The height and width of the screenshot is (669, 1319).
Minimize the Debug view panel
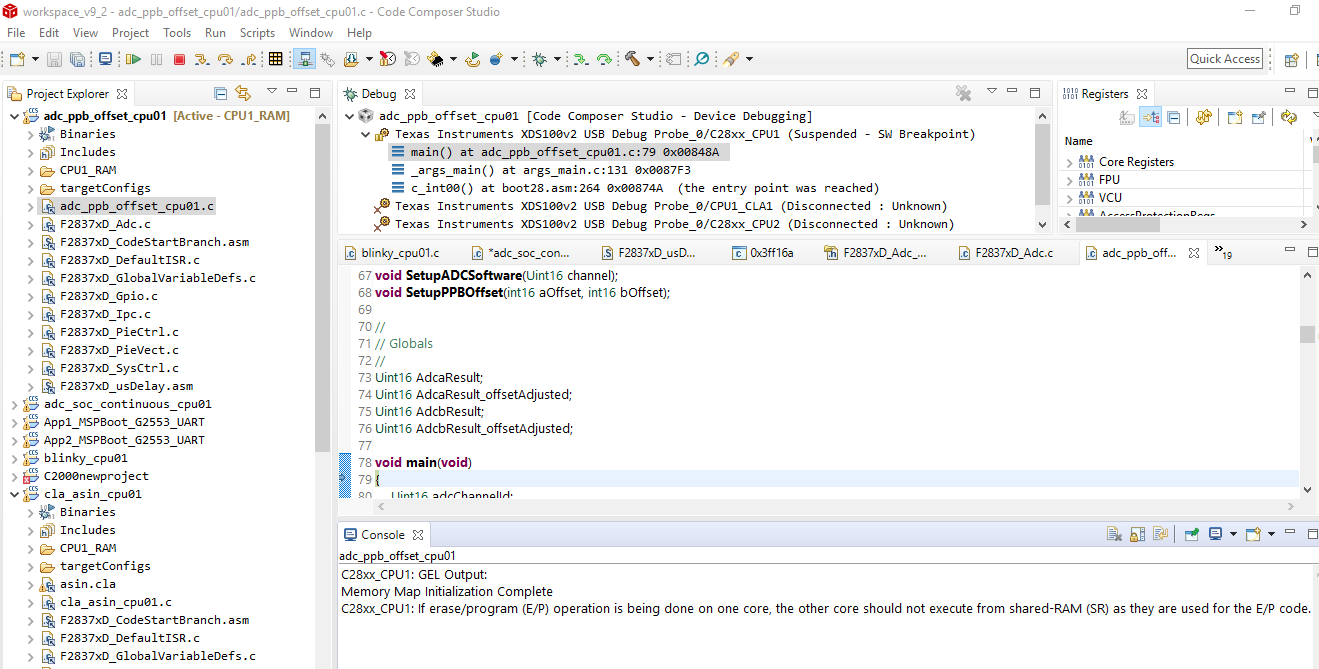click(1012, 90)
